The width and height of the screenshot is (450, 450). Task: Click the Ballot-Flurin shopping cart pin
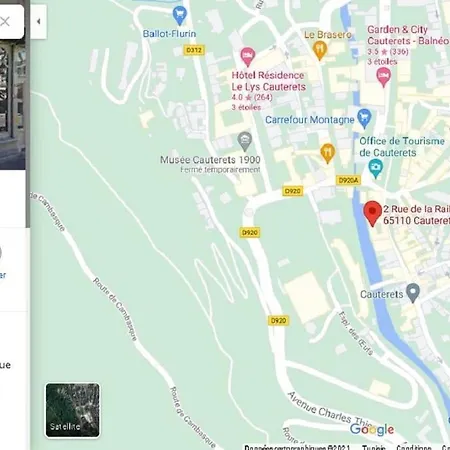[x=180, y=15]
